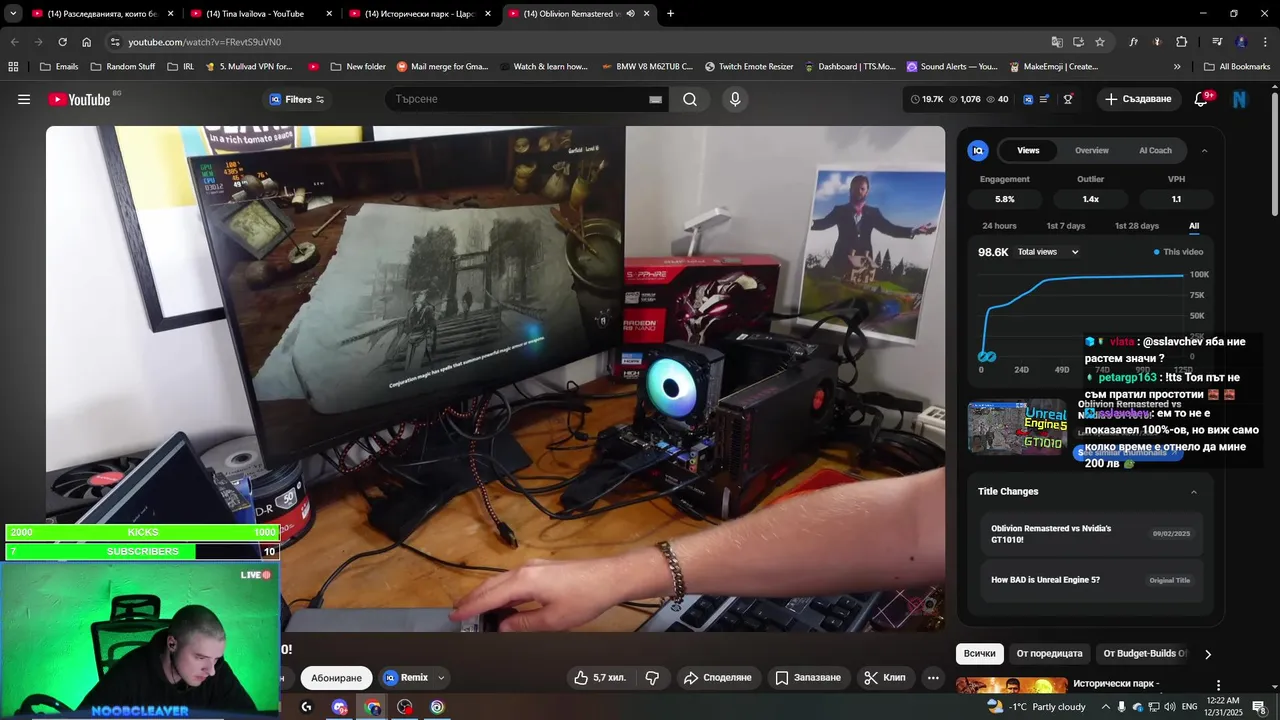The image size is (1280, 720).
Task: Open the Total views dropdown
Action: click(1048, 252)
